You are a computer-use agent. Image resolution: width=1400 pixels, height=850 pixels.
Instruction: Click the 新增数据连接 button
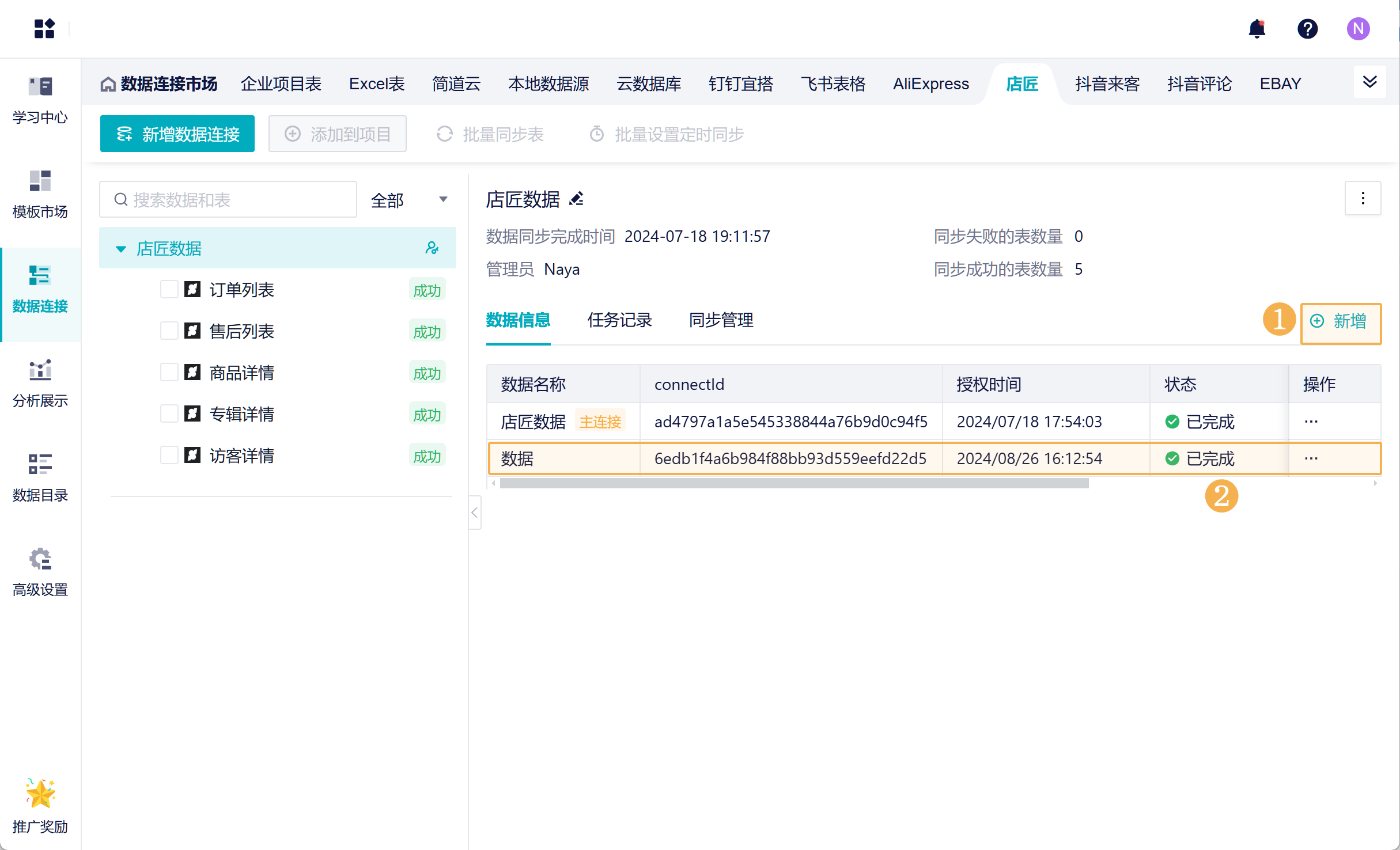pyautogui.click(x=177, y=134)
